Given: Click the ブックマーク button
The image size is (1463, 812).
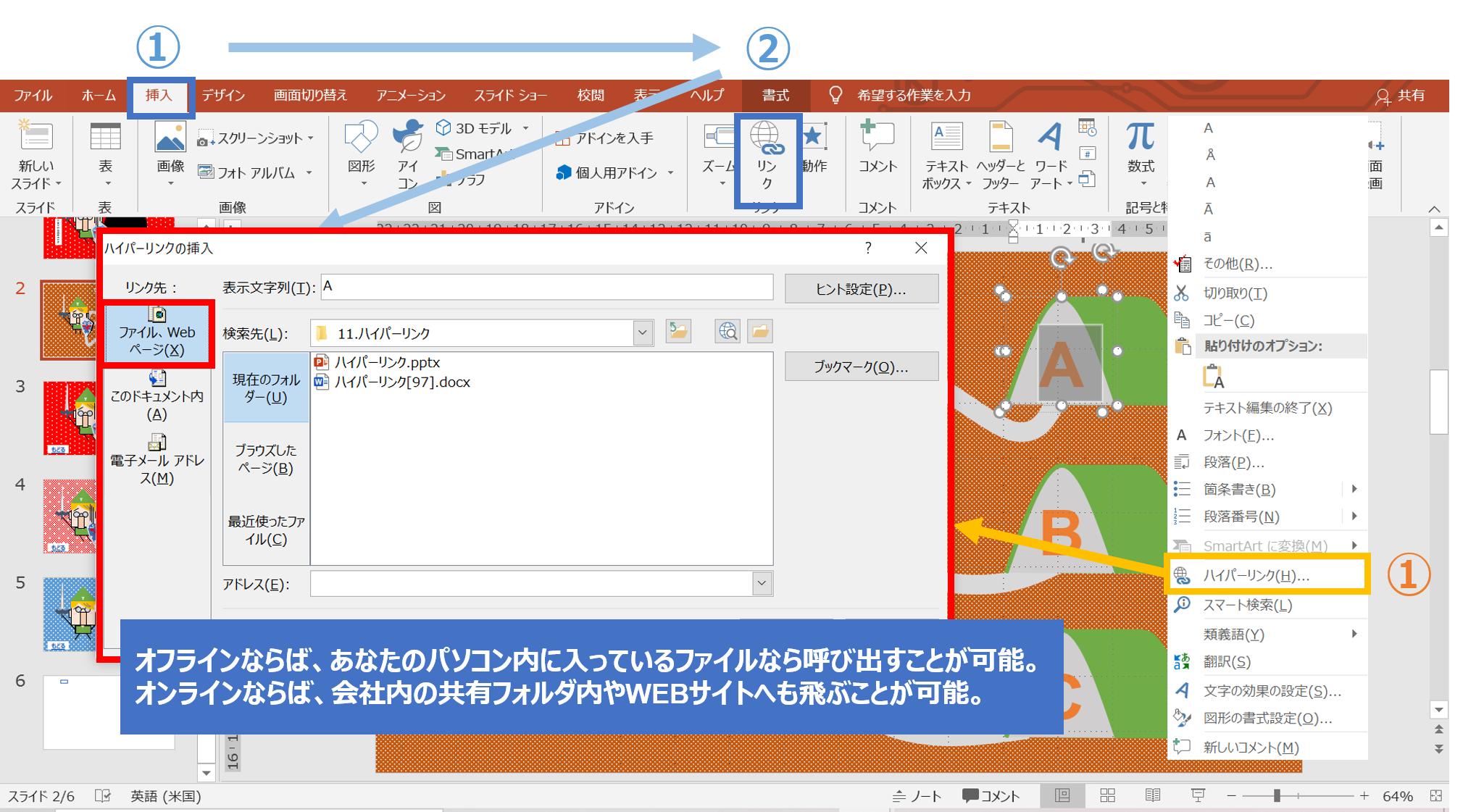Looking at the screenshot, I should click(861, 367).
